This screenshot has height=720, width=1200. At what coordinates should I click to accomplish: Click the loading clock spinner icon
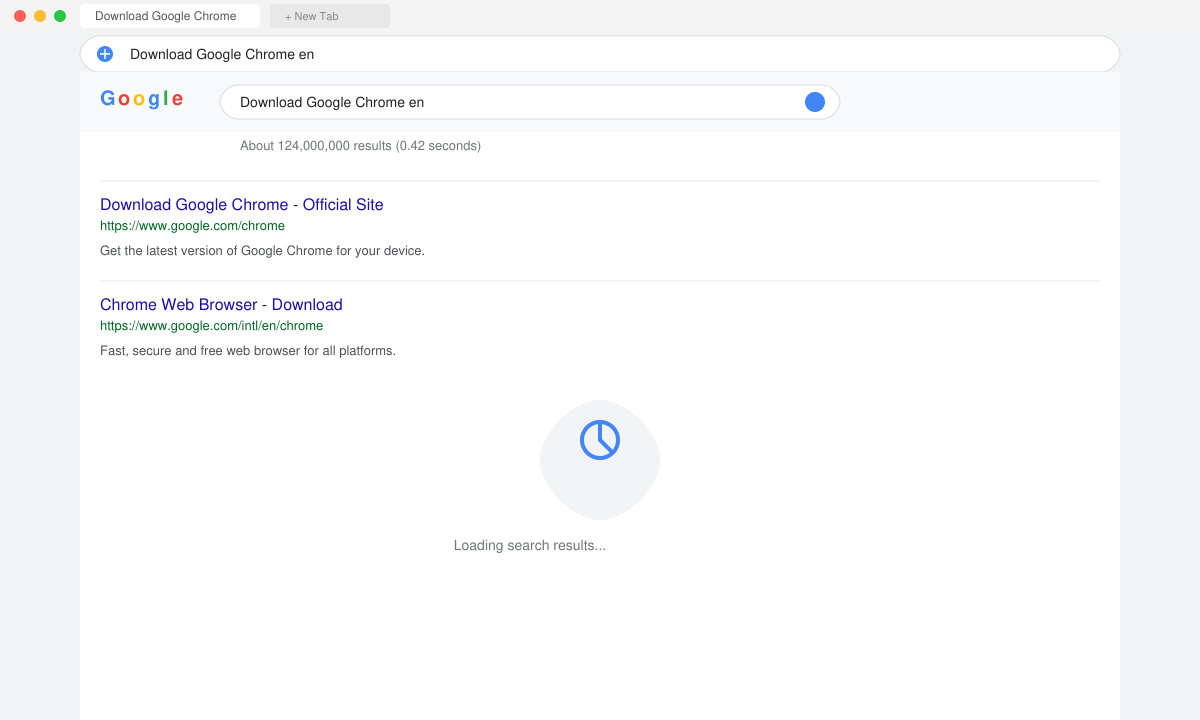tap(600, 440)
